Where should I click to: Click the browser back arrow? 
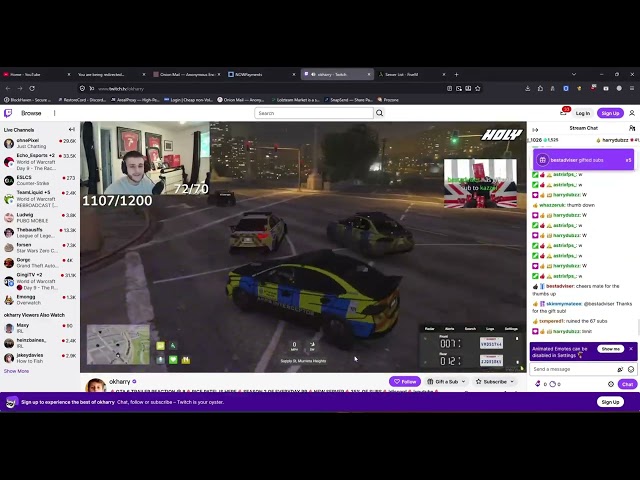point(8,88)
